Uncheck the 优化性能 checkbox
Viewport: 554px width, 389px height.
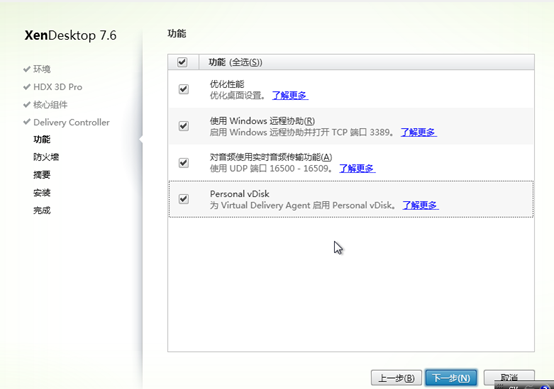[183, 89]
